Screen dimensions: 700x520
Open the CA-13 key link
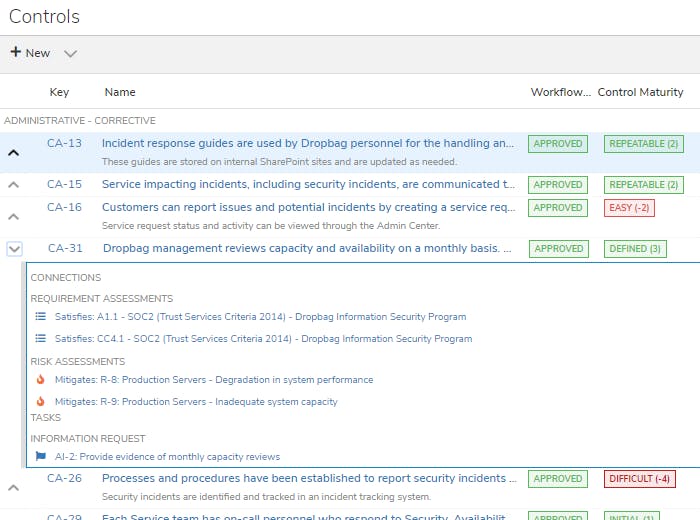pos(64,143)
